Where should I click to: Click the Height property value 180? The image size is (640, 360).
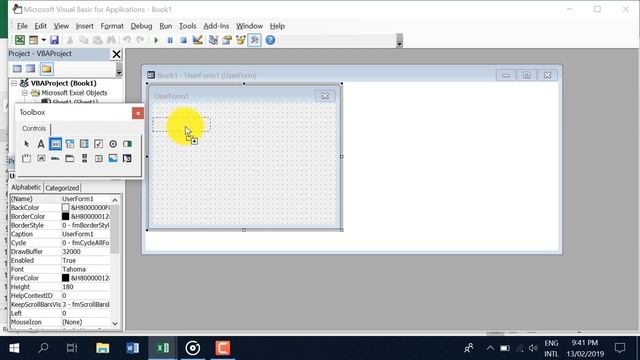pos(86,287)
